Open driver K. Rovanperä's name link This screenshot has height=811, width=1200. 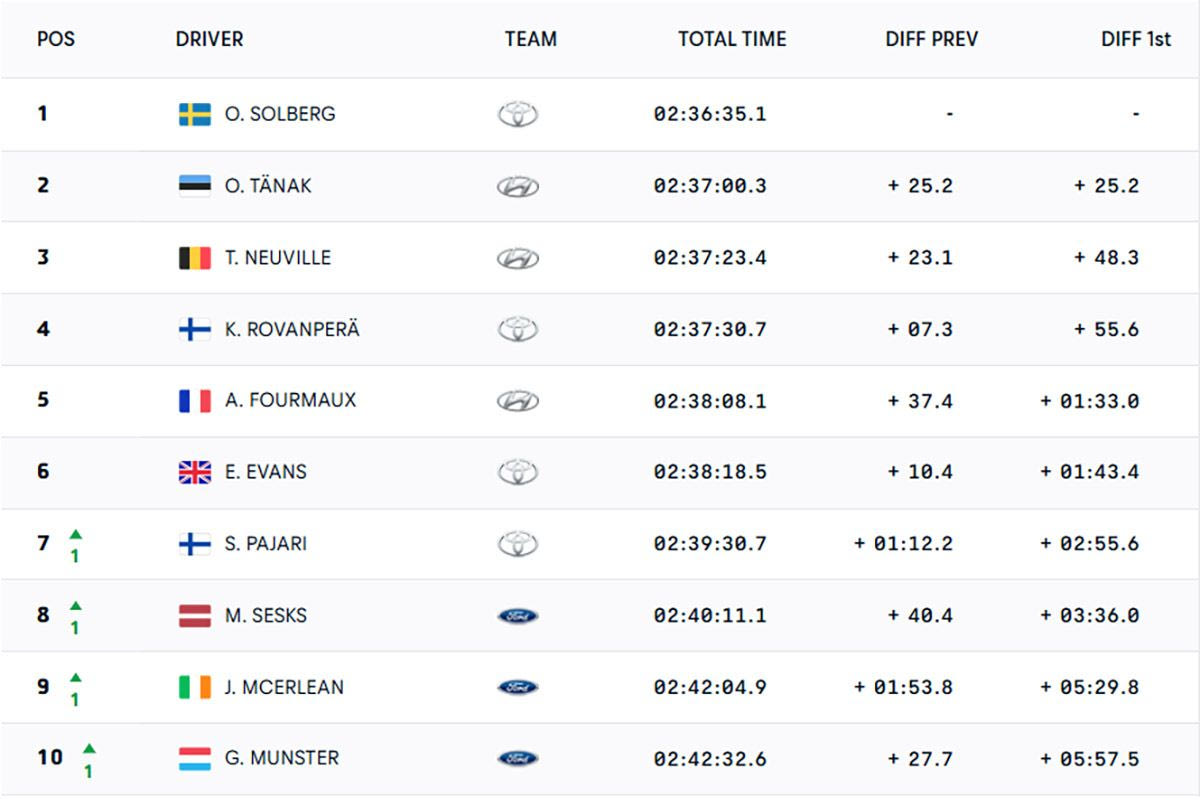pyautogui.click(x=292, y=329)
